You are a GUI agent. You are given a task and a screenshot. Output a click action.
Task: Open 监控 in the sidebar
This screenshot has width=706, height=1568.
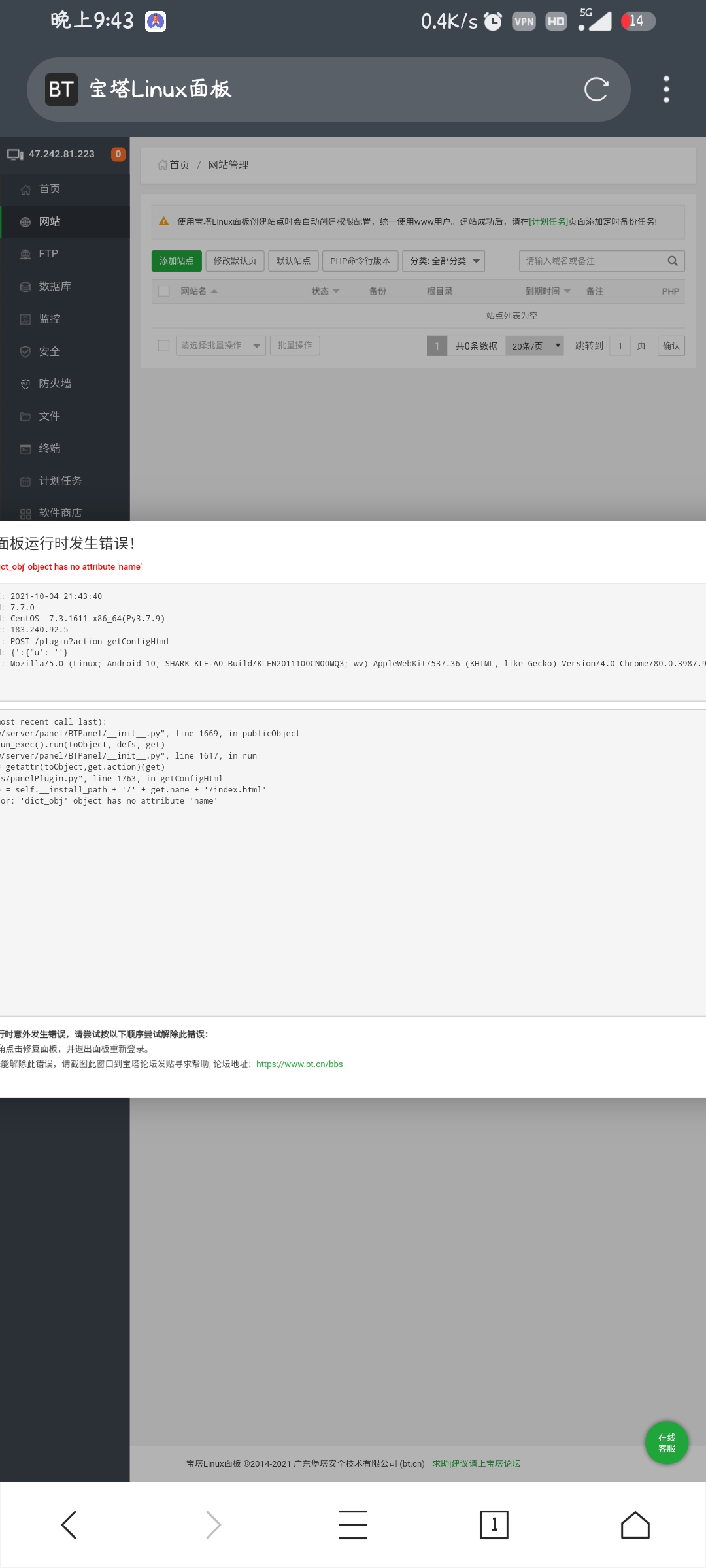coord(65,319)
